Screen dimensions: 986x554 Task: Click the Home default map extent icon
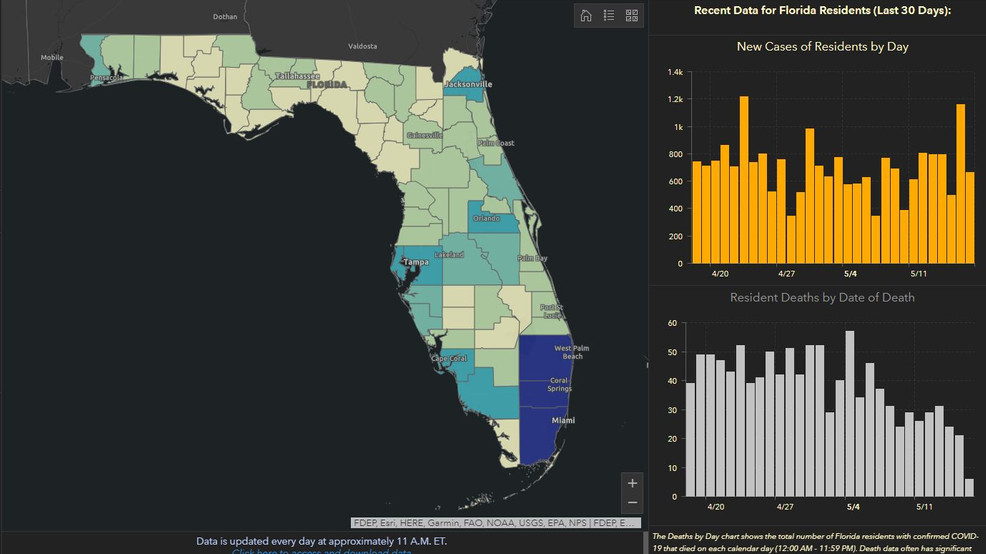[x=586, y=15]
